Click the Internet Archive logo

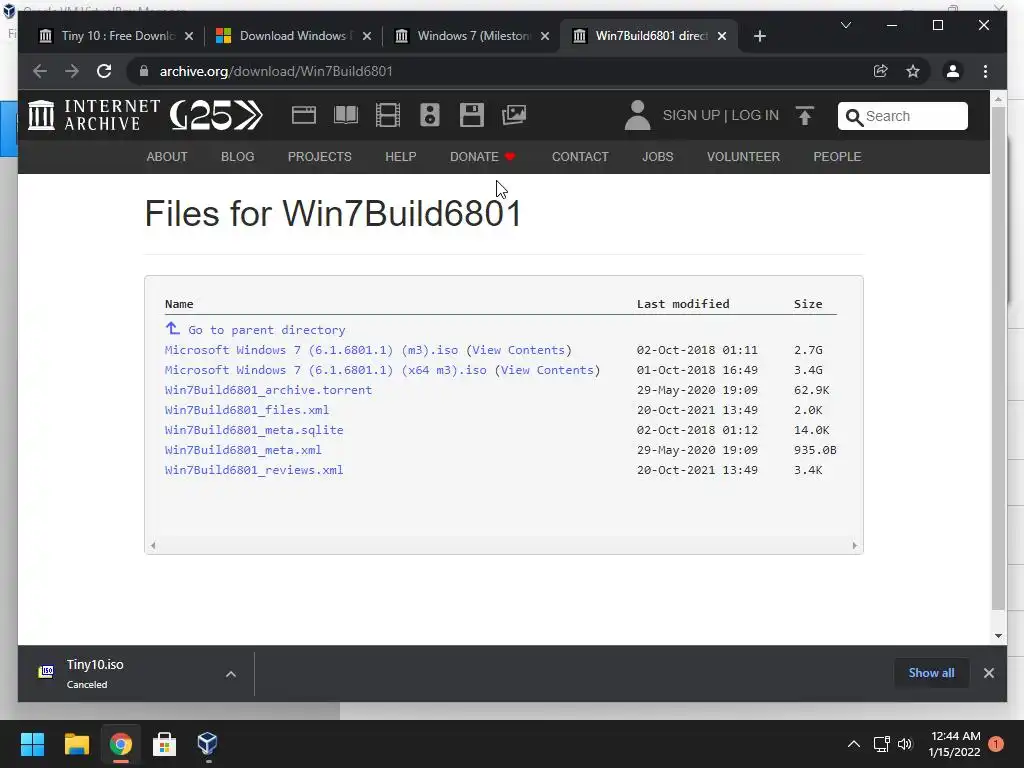point(93,115)
